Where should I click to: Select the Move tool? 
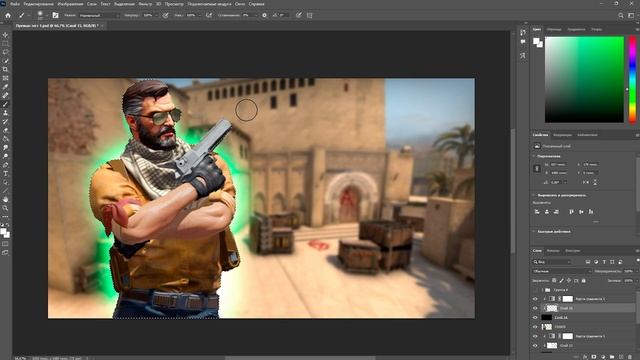pyautogui.click(x=5, y=35)
